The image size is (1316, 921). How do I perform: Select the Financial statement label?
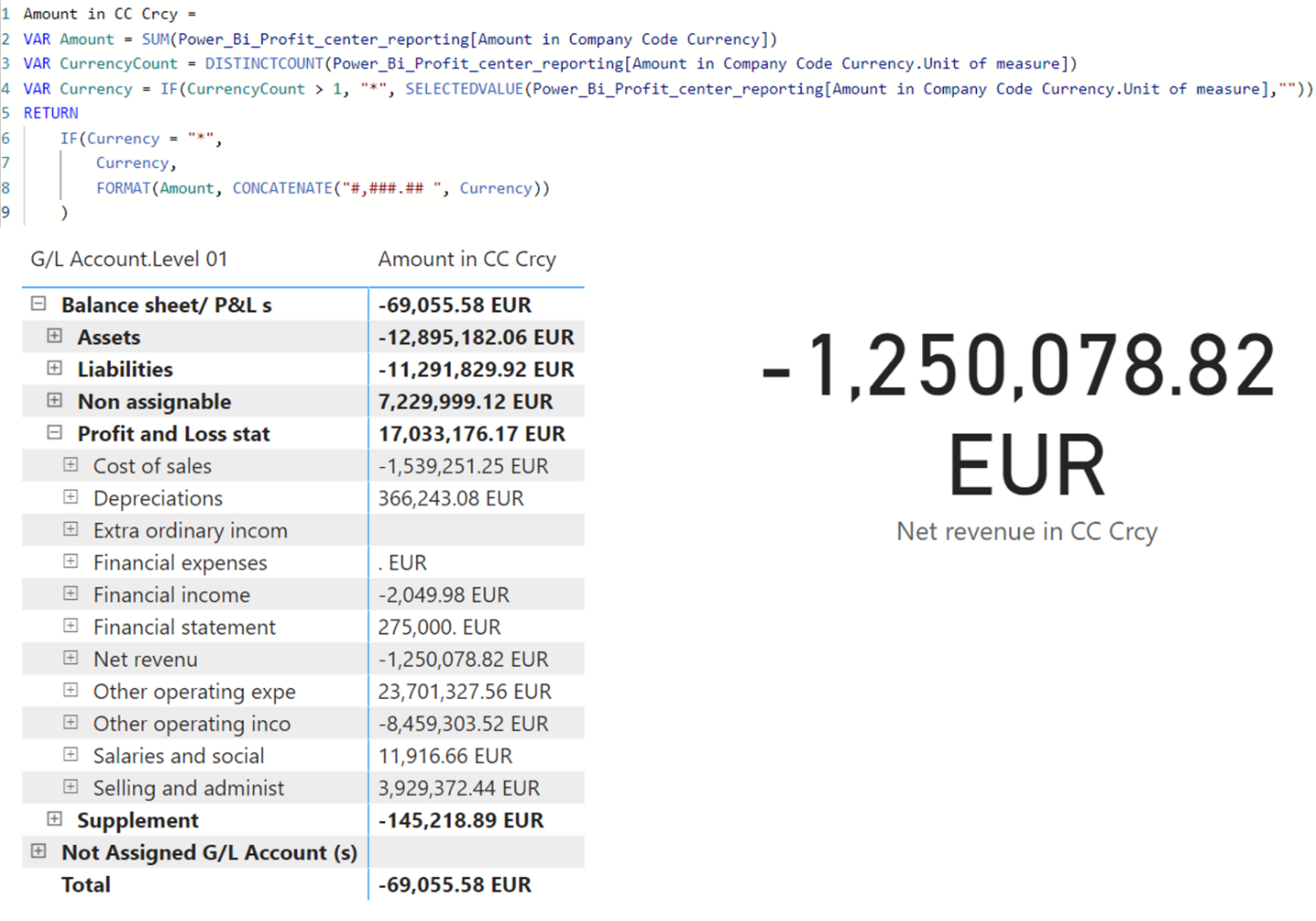[185, 627]
